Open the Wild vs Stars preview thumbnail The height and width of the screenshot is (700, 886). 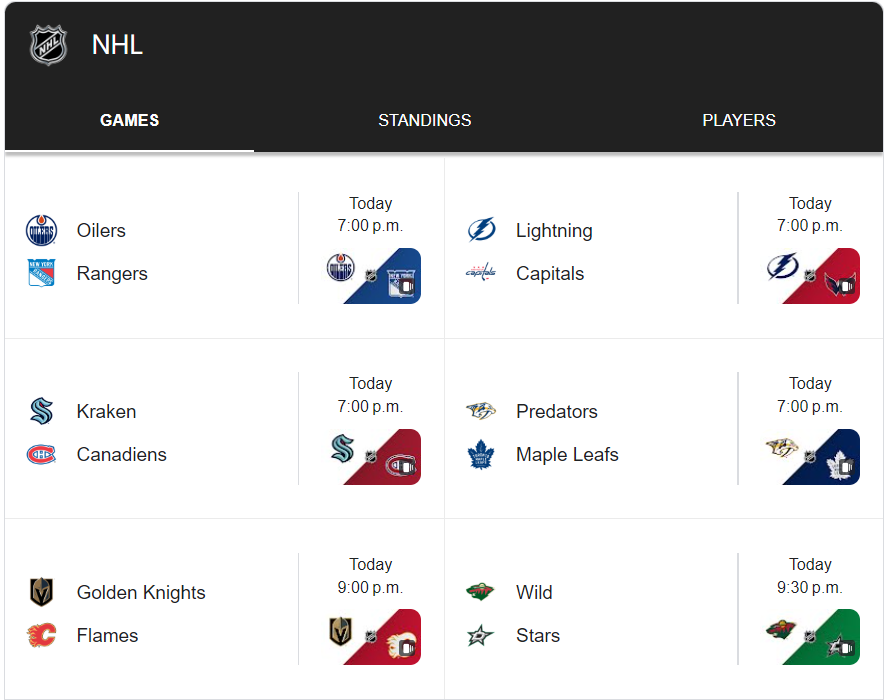click(x=813, y=637)
